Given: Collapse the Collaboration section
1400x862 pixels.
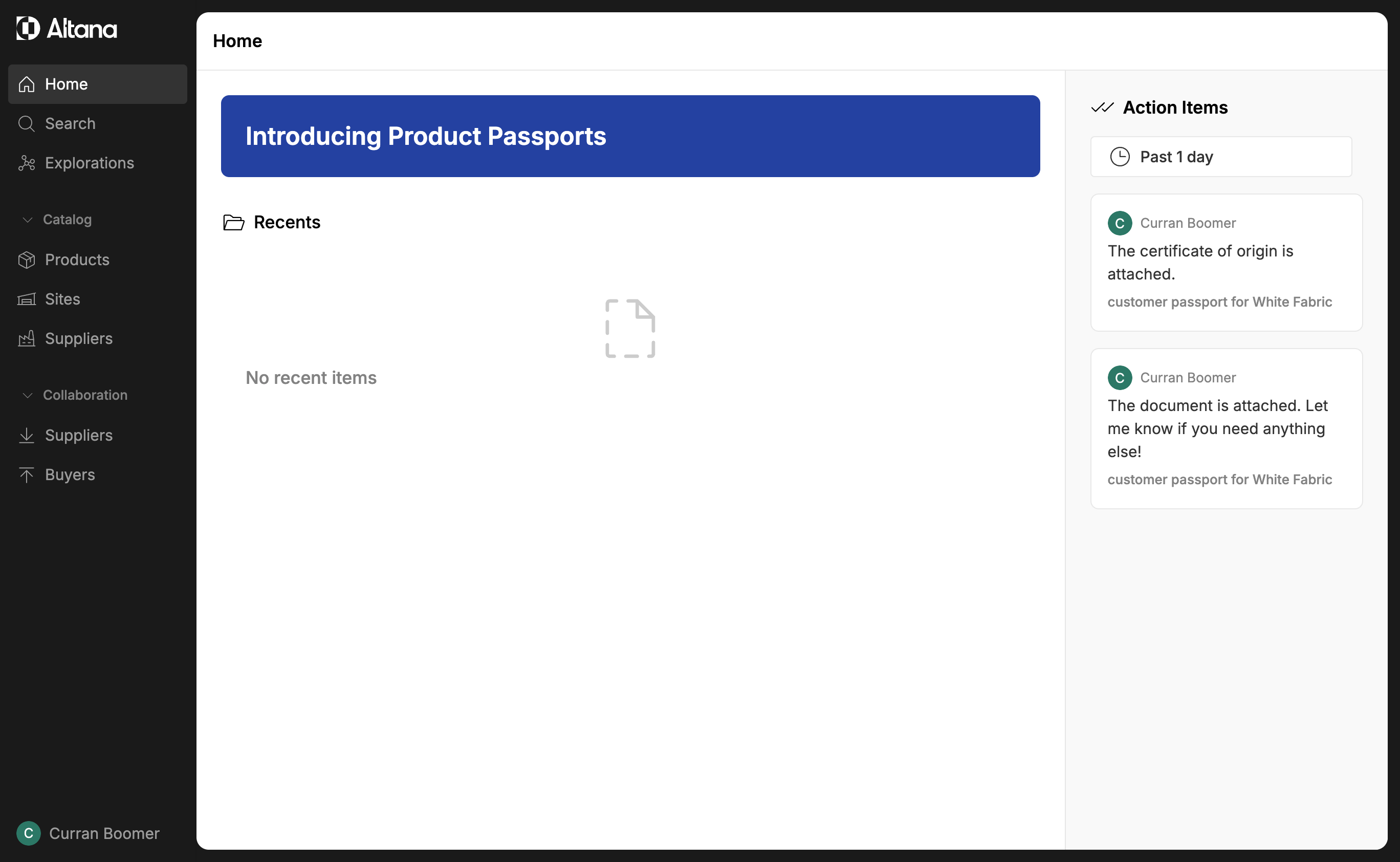Looking at the screenshot, I should 27,396.
